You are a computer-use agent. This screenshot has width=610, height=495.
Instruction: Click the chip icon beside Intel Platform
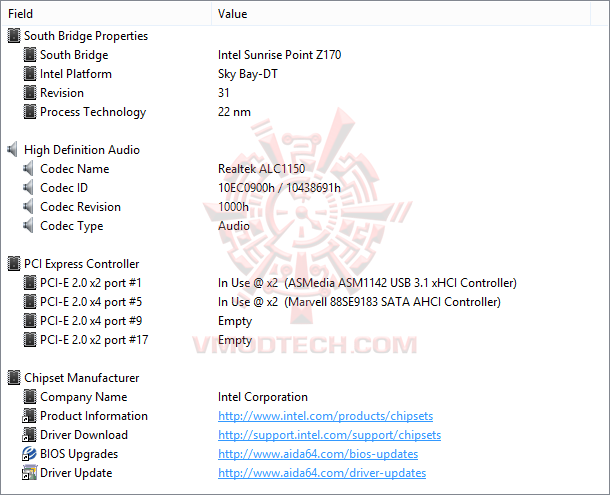30,74
